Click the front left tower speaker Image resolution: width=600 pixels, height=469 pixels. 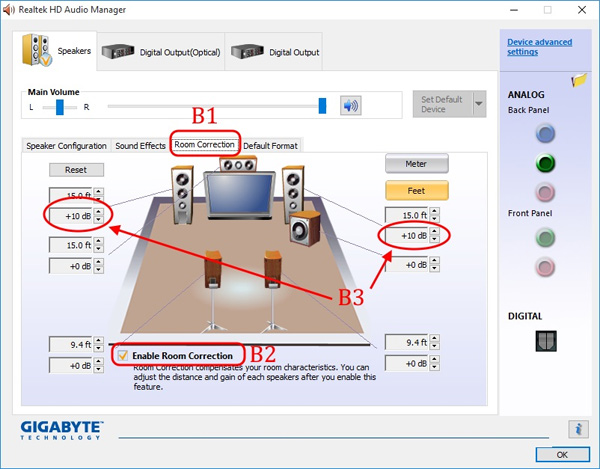tap(182, 194)
